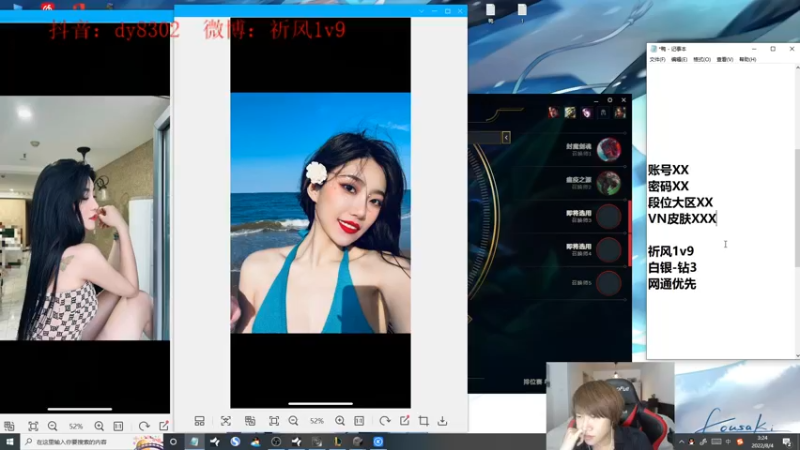The width and height of the screenshot is (800, 450).
Task: Fit image to window in center viewer
Action: (x=274, y=421)
